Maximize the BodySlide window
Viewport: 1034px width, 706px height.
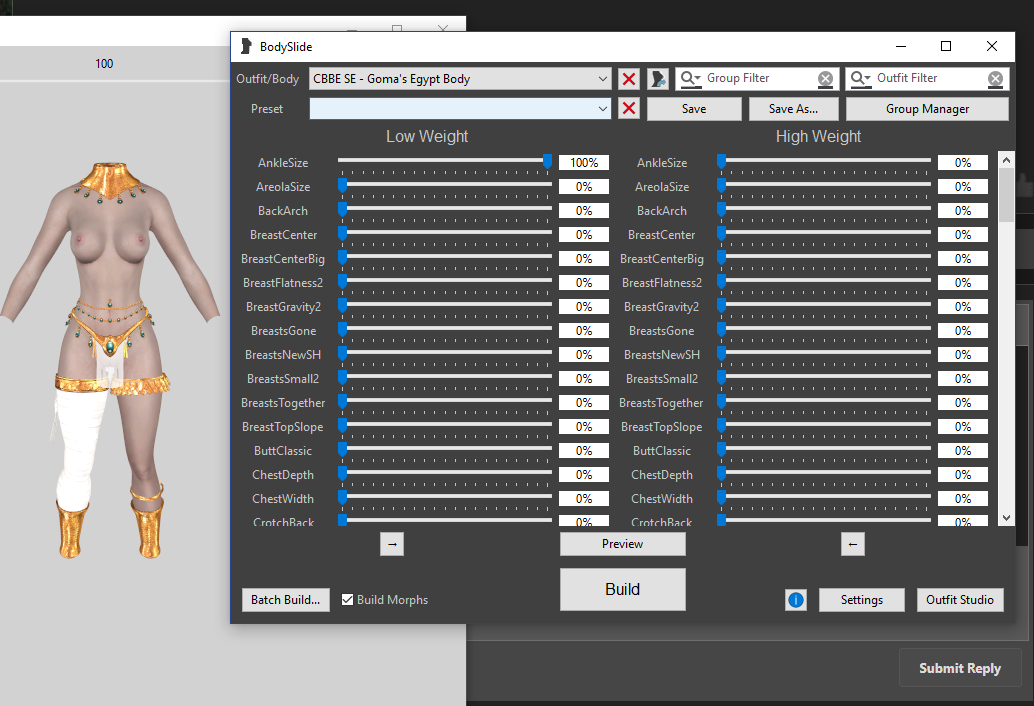point(946,46)
